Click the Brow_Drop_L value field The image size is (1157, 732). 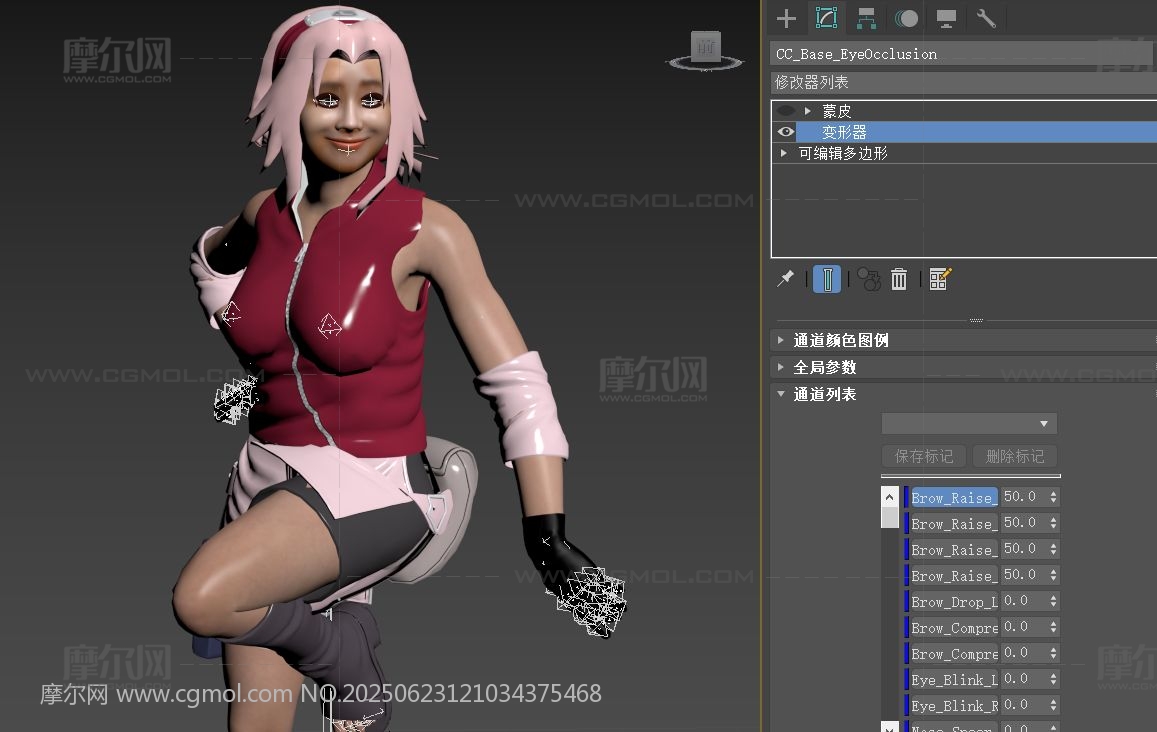tap(1024, 601)
